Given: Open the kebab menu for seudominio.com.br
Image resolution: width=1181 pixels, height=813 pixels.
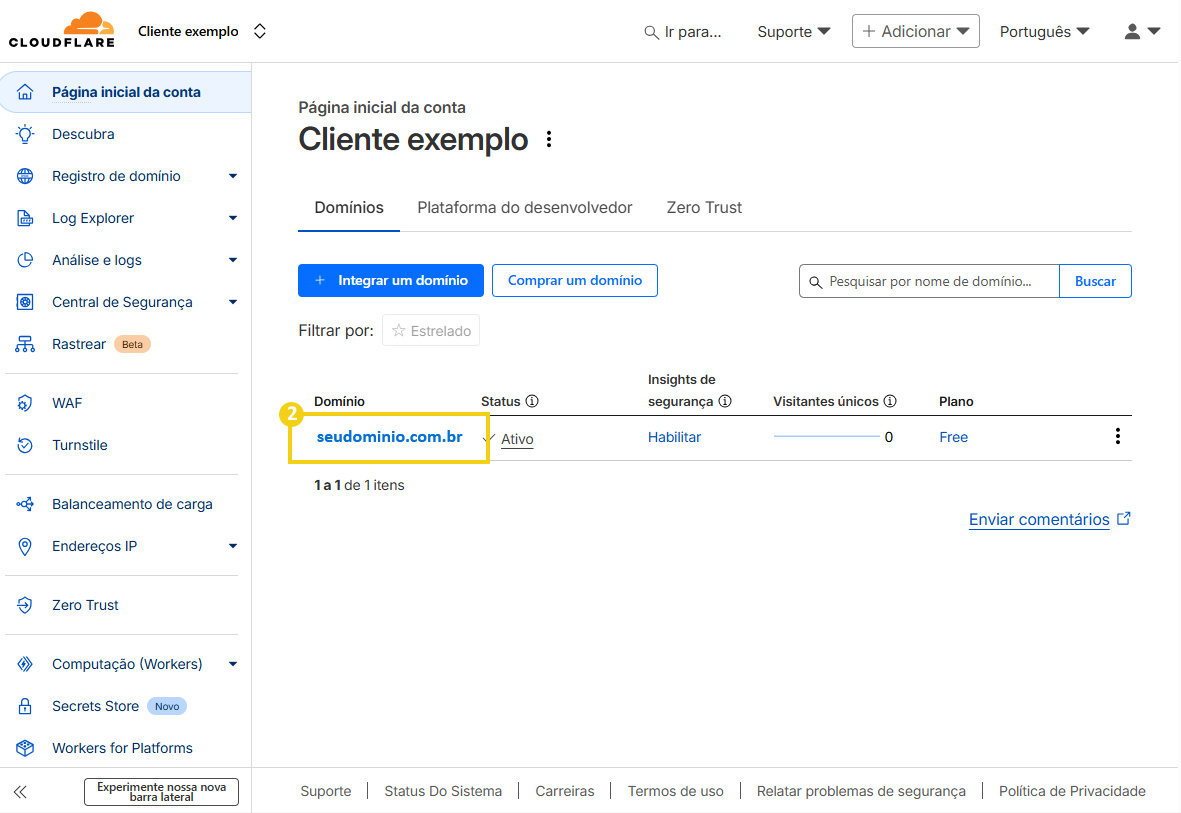Looking at the screenshot, I should click(1117, 437).
